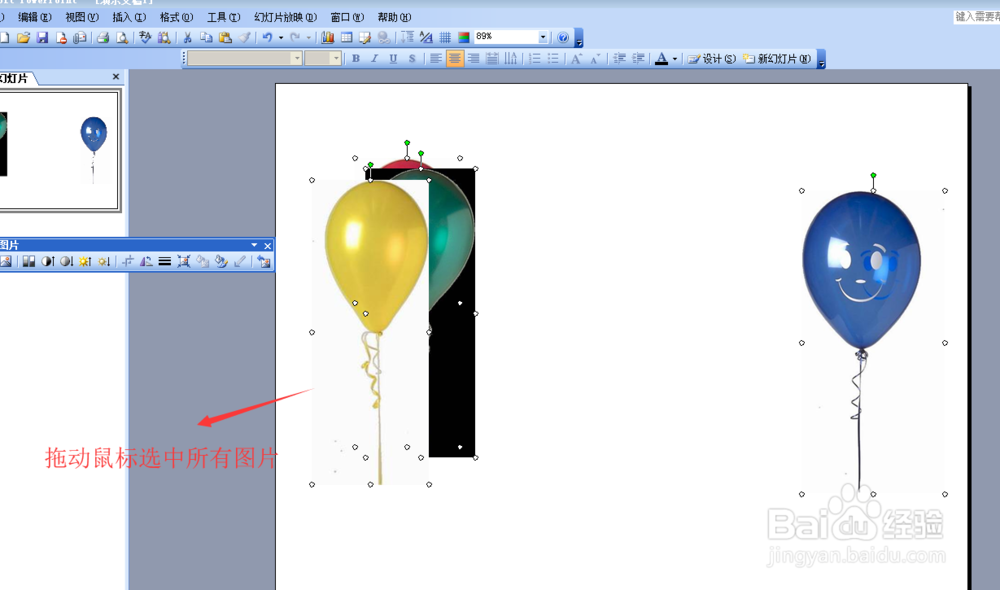Open the Undo history dropdown arrow
Screen dimensions: 1000x590
point(281,38)
